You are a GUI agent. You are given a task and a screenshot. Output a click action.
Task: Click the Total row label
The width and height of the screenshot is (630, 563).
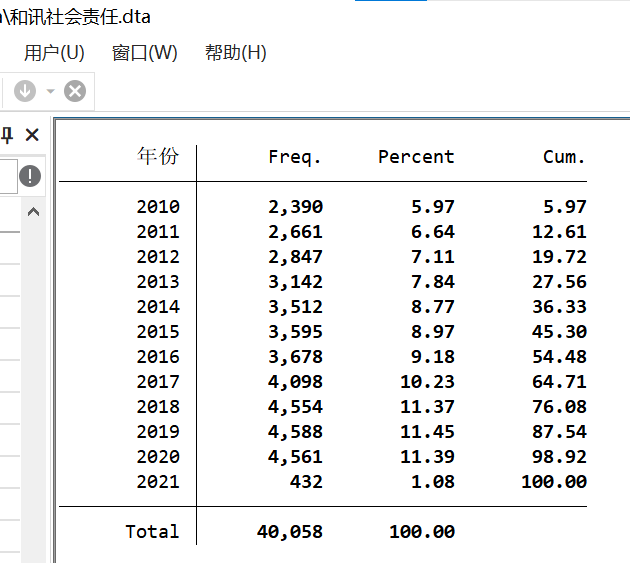[152, 532]
